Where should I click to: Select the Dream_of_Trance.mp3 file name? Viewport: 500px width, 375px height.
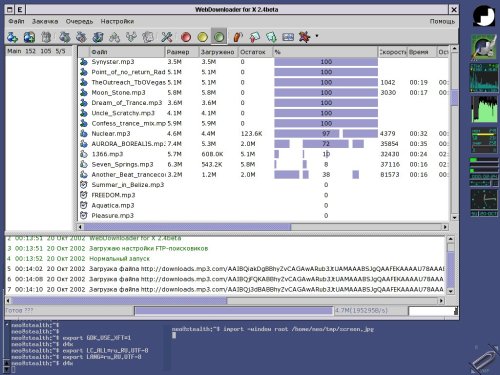click(x=127, y=103)
